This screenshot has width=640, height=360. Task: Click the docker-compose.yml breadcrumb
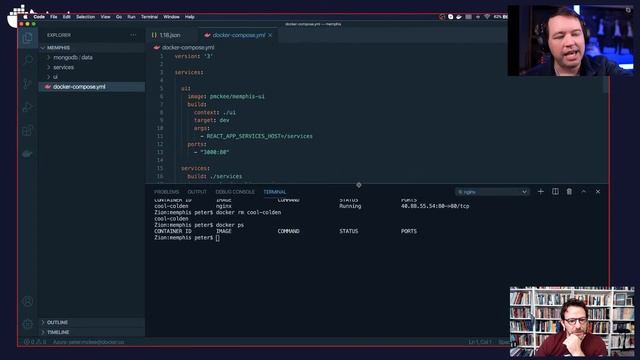pos(188,47)
